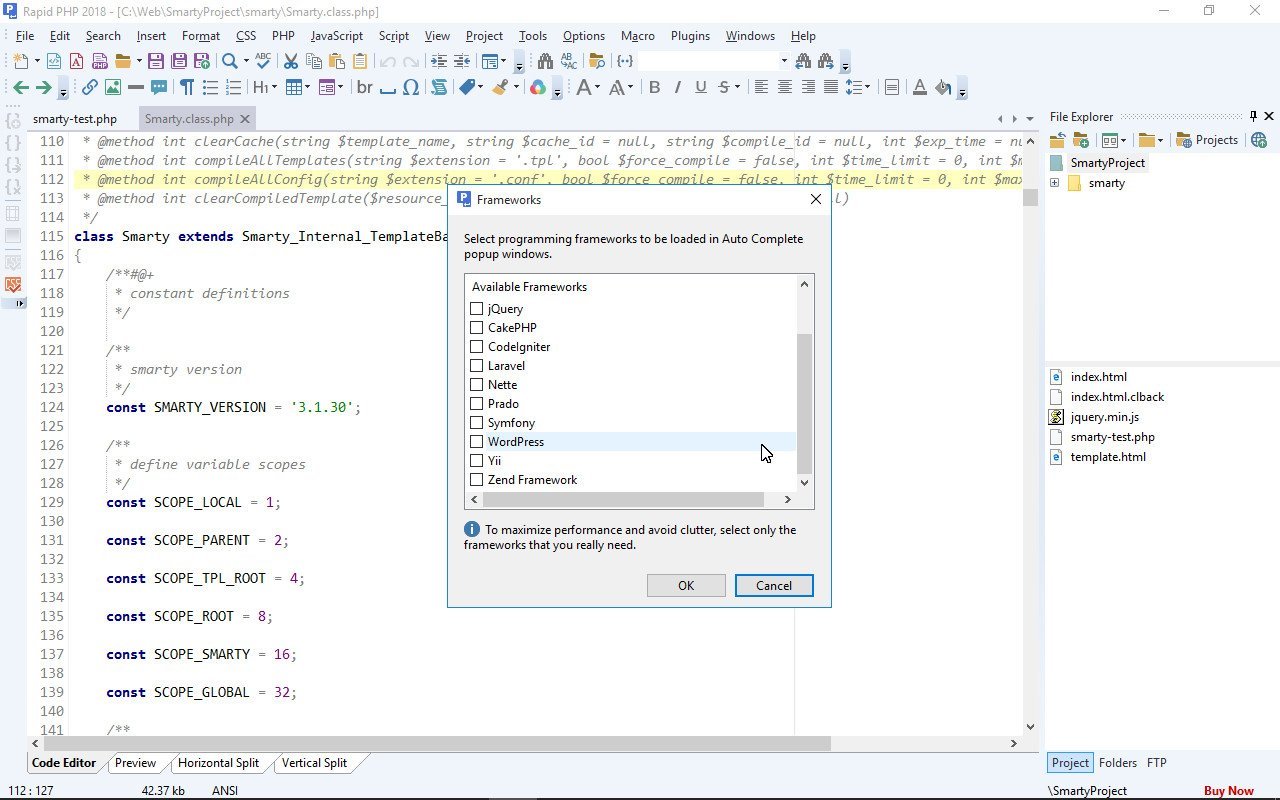Switch to the smarty-test.php tab
The height and width of the screenshot is (800, 1280).
pos(75,118)
